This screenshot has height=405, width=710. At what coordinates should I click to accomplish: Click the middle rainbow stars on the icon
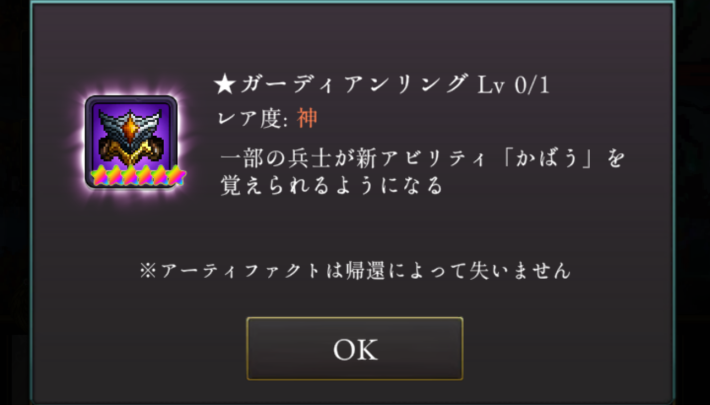coord(138,175)
